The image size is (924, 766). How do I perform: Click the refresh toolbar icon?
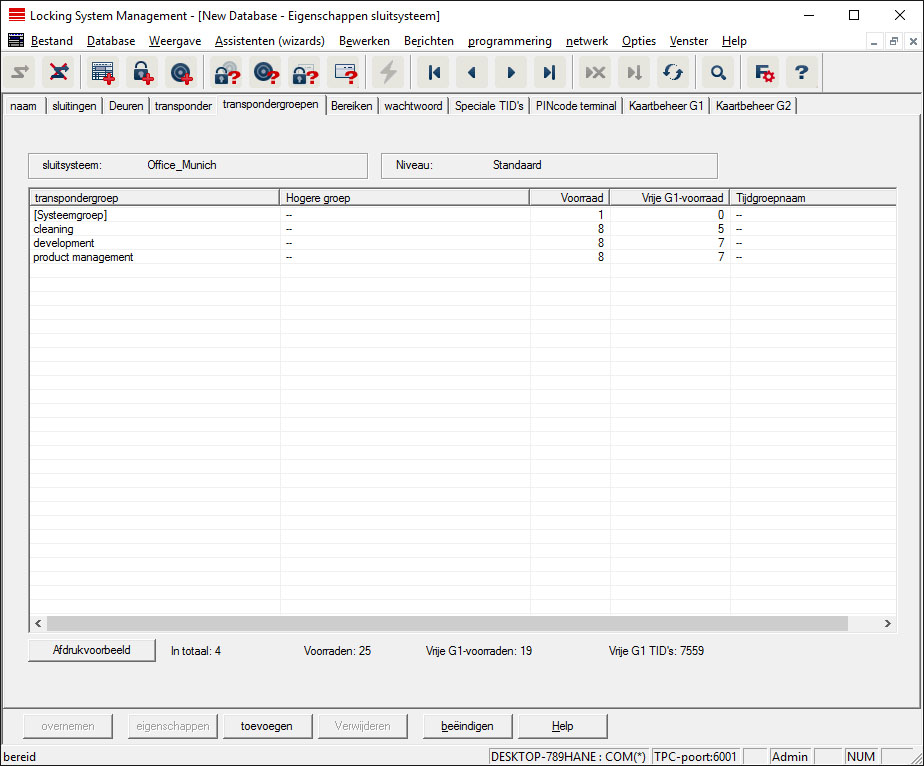click(672, 72)
